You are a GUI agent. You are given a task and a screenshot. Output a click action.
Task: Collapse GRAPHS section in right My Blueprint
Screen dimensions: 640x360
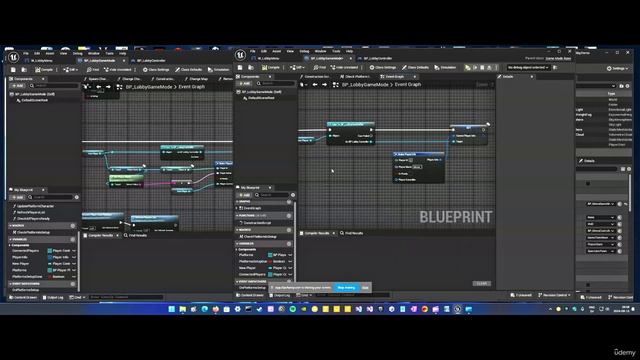point(238,202)
